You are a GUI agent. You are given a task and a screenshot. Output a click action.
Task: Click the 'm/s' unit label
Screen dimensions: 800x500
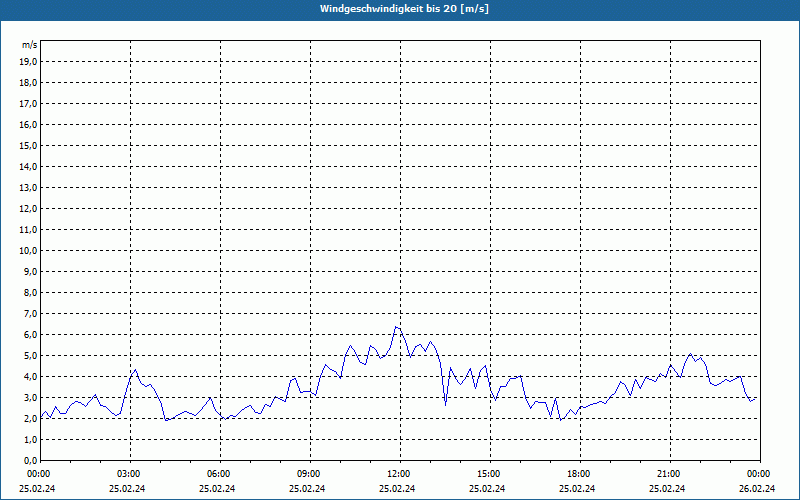click(29, 45)
